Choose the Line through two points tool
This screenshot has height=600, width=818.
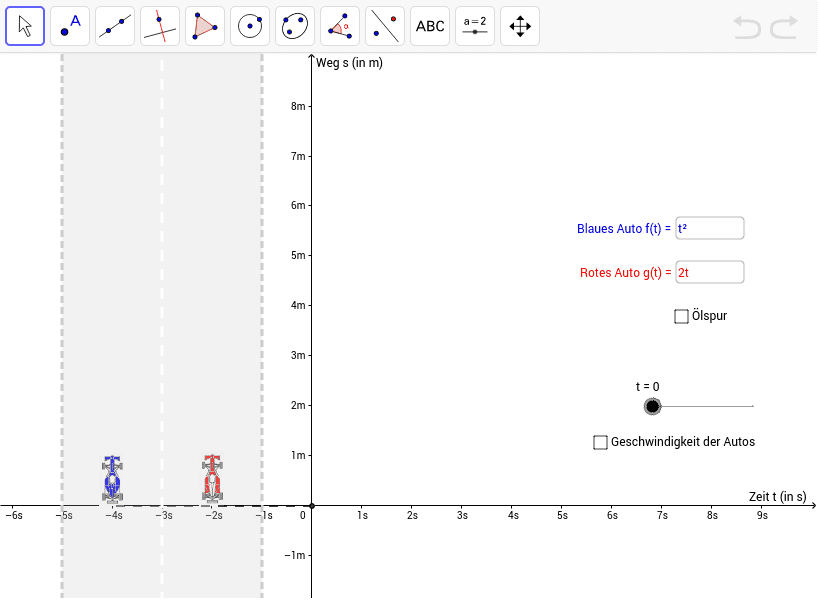(115, 26)
